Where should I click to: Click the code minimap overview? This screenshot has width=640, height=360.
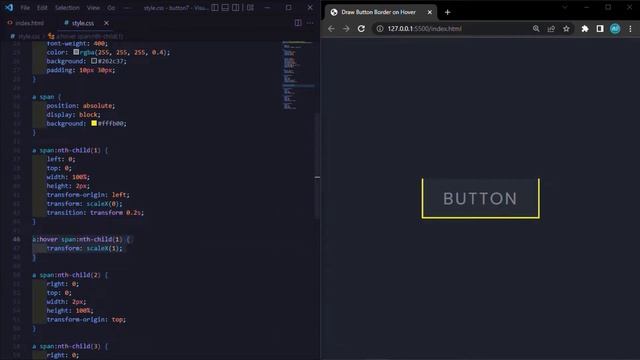[298, 76]
